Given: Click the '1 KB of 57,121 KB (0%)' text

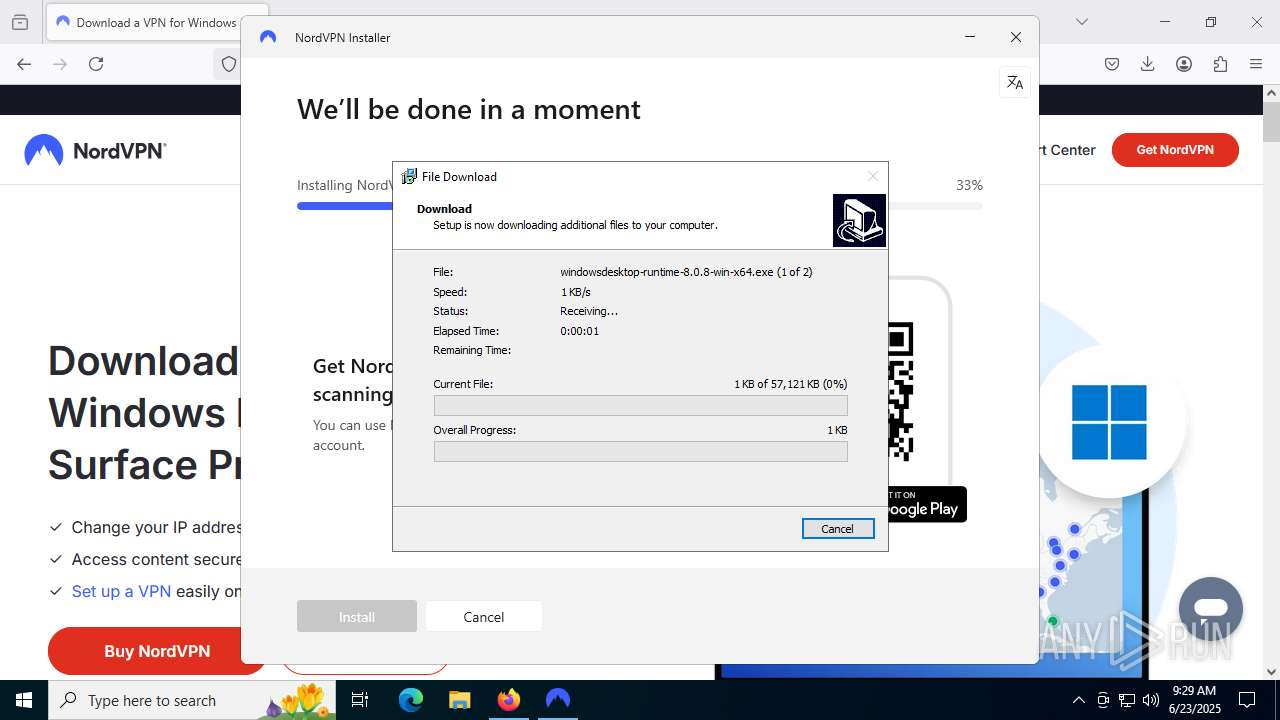Looking at the screenshot, I should pyautogui.click(x=791, y=384).
